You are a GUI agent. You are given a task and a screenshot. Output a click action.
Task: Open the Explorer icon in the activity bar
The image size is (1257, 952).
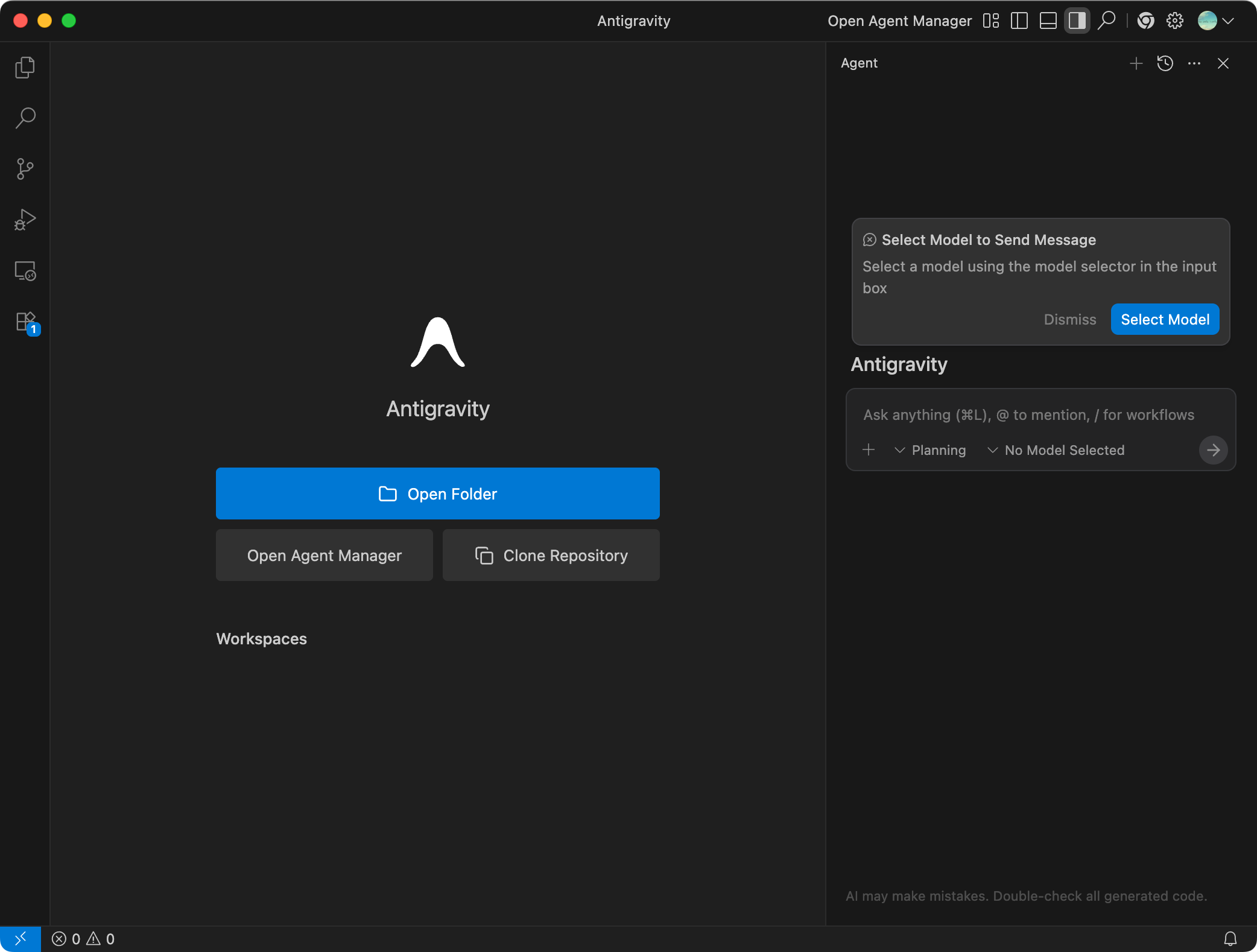(x=25, y=67)
